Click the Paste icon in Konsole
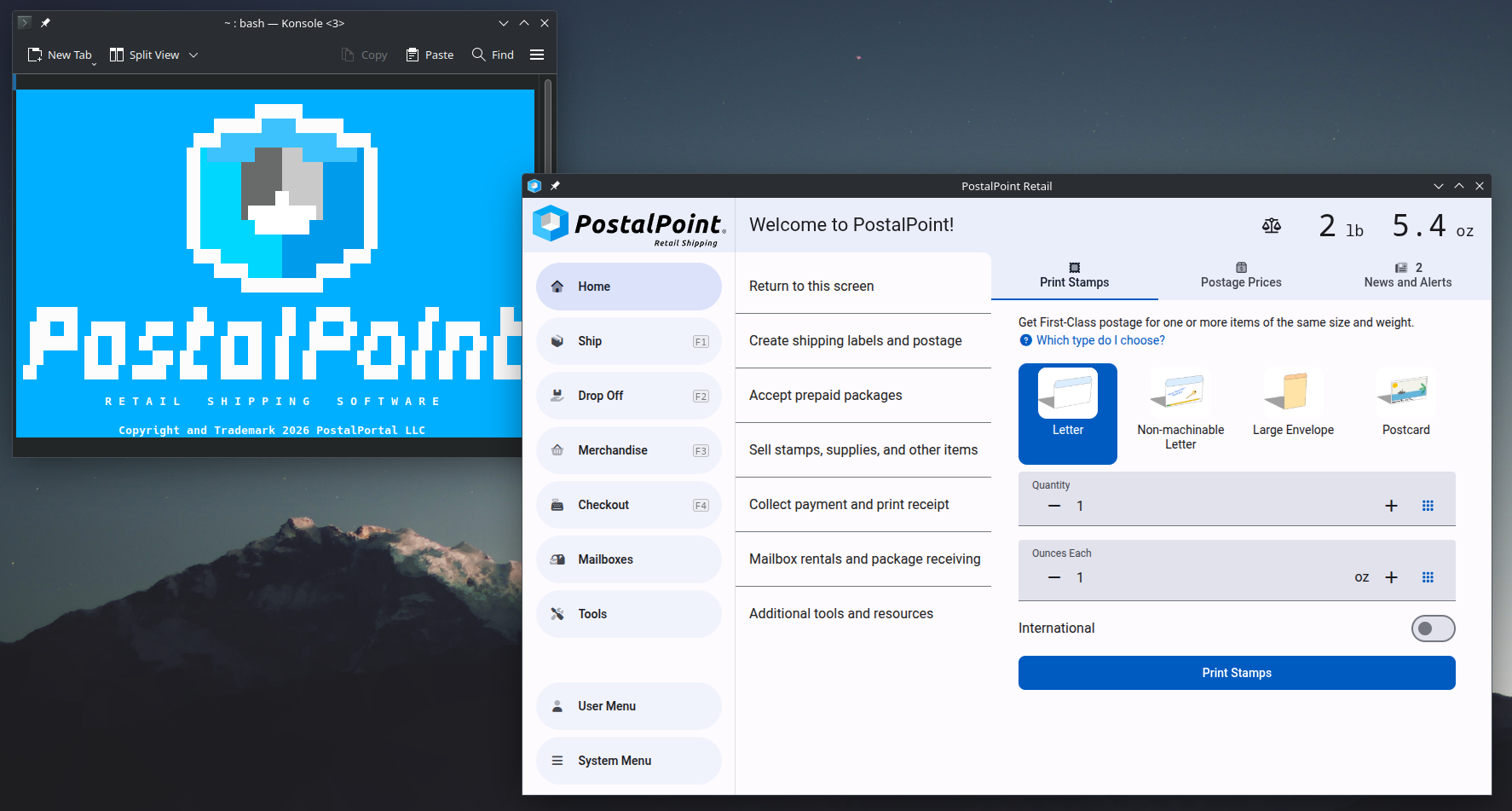The height and width of the screenshot is (811, 1512). pyautogui.click(x=413, y=54)
